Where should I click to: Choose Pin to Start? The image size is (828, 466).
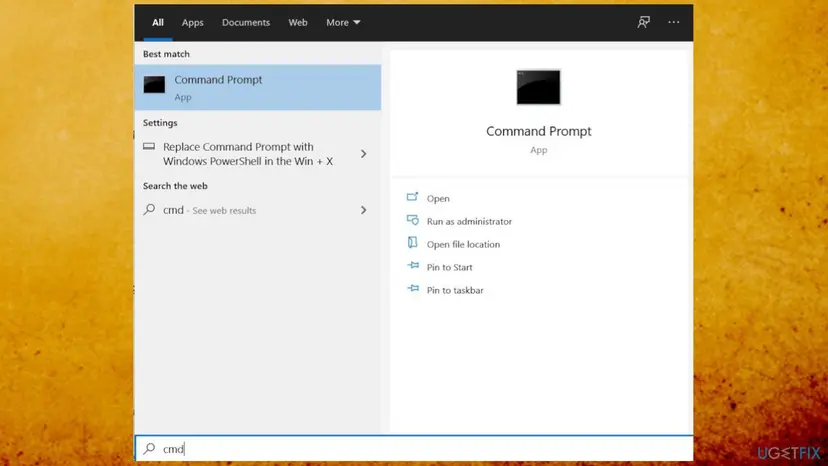(x=449, y=267)
